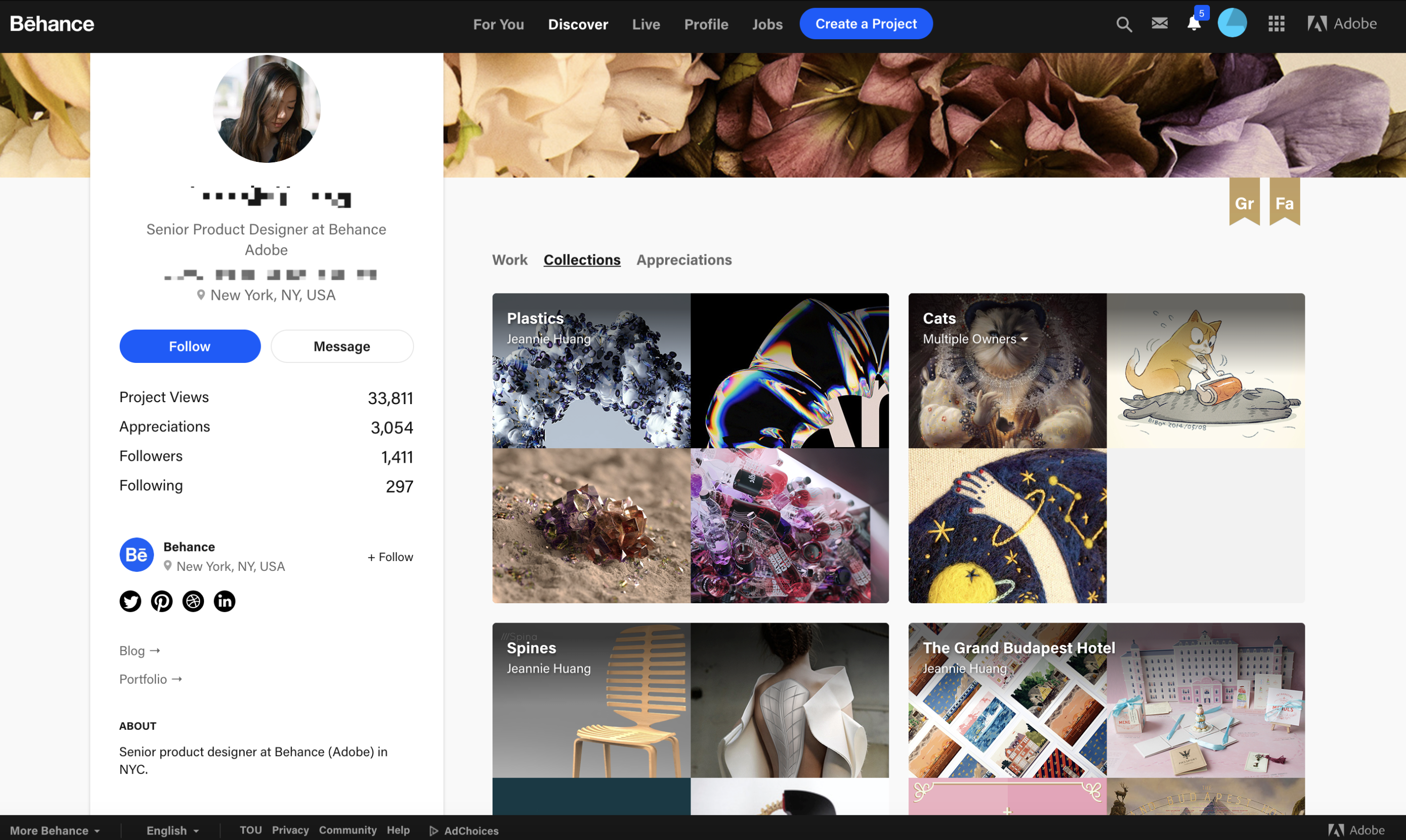Open the pink hotel model thumbnail
This screenshot has height=840, width=1406.
pos(1205,700)
